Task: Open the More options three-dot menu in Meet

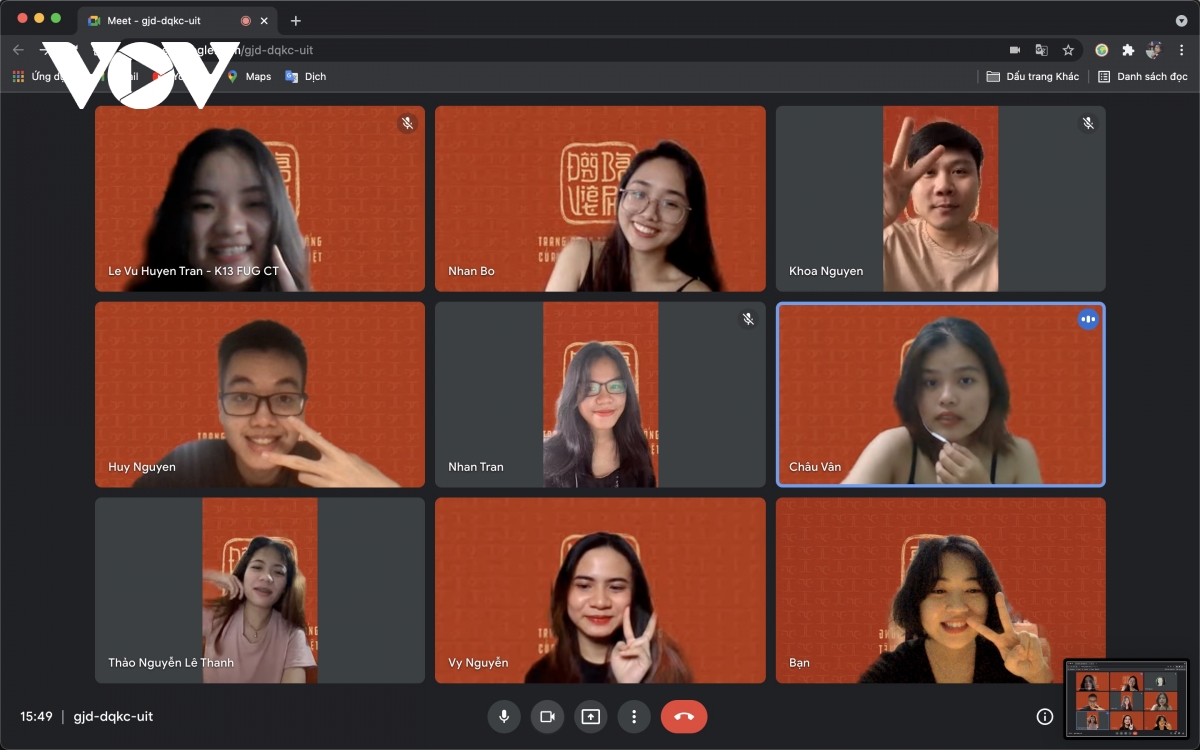Action: pyautogui.click(x=633, y=716)
